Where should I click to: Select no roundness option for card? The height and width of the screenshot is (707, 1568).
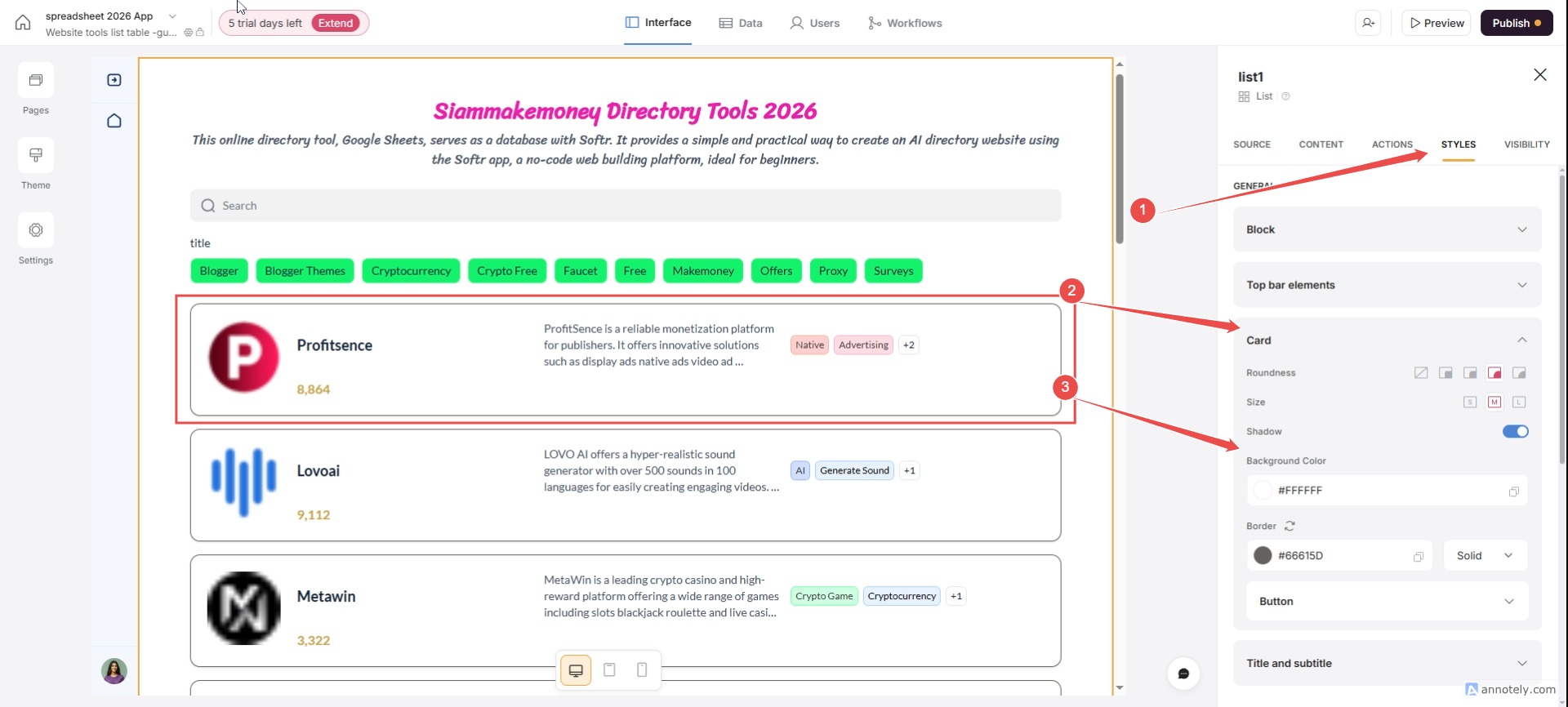click(1421, 373)
